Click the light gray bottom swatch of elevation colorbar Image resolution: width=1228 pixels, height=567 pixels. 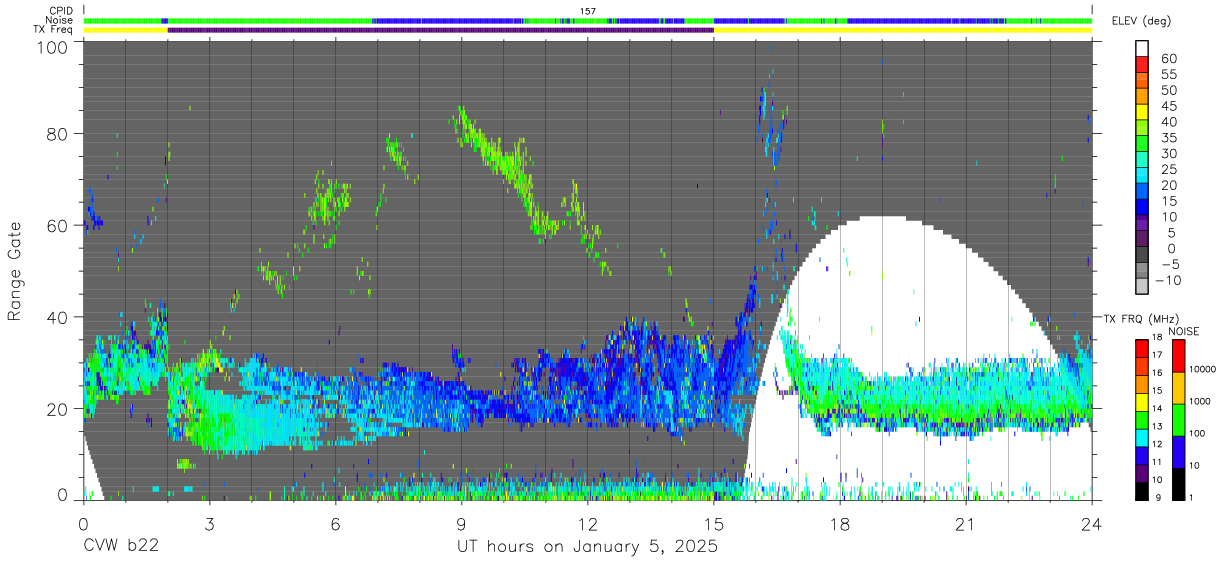click(x=1144, y=287)
